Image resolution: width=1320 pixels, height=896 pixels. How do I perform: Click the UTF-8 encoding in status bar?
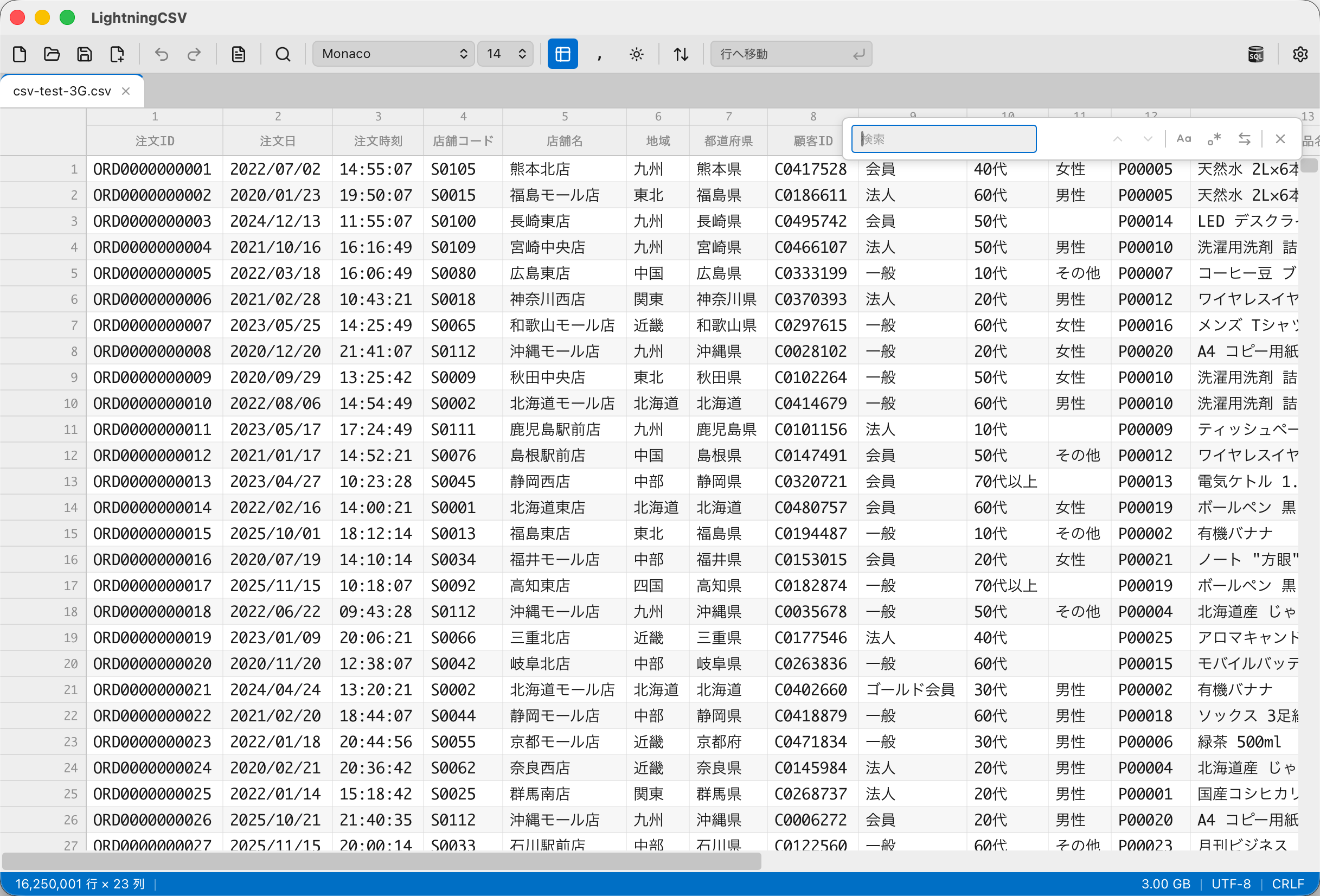coord(1231,884)
